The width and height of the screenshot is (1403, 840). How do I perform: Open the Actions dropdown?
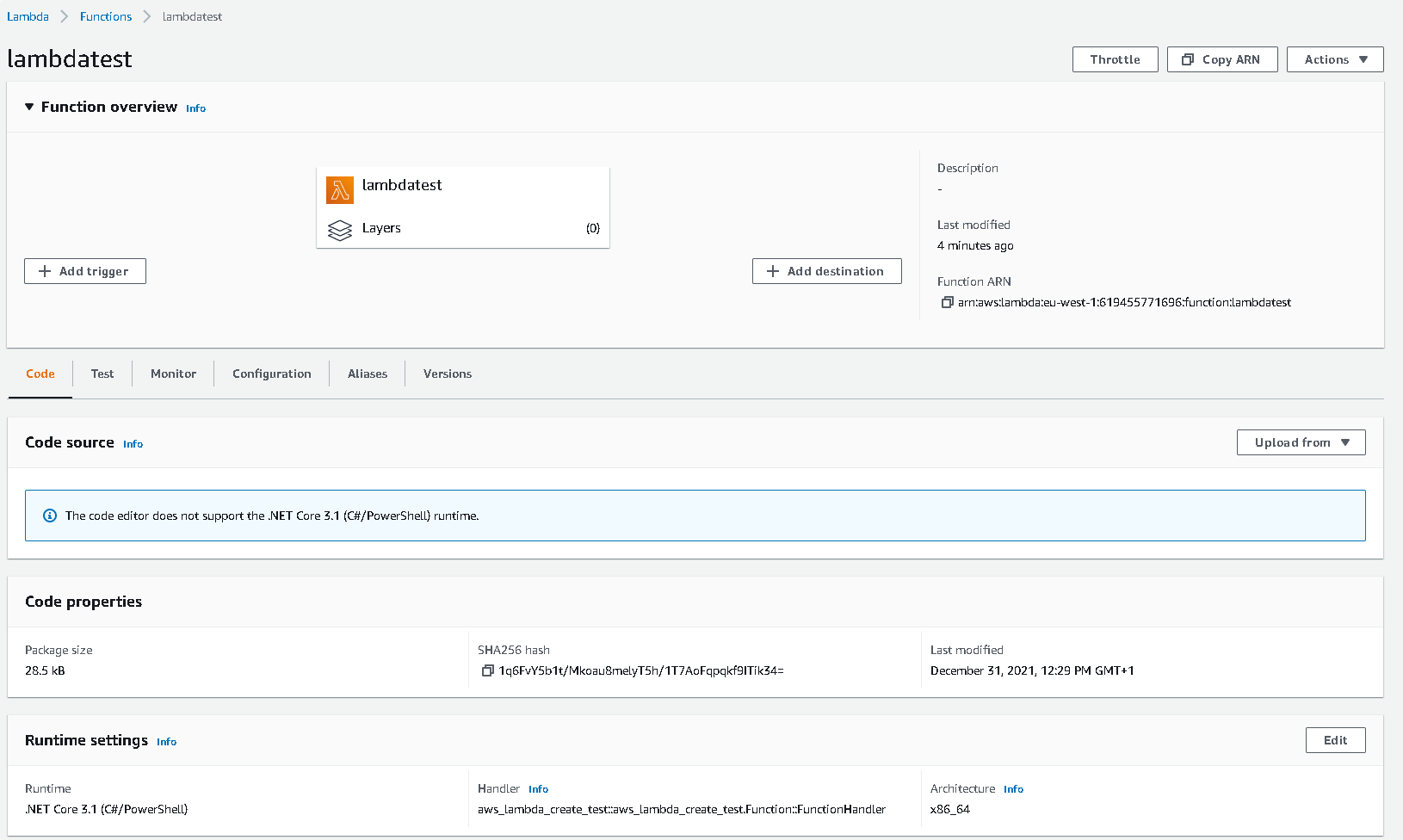1334,59
